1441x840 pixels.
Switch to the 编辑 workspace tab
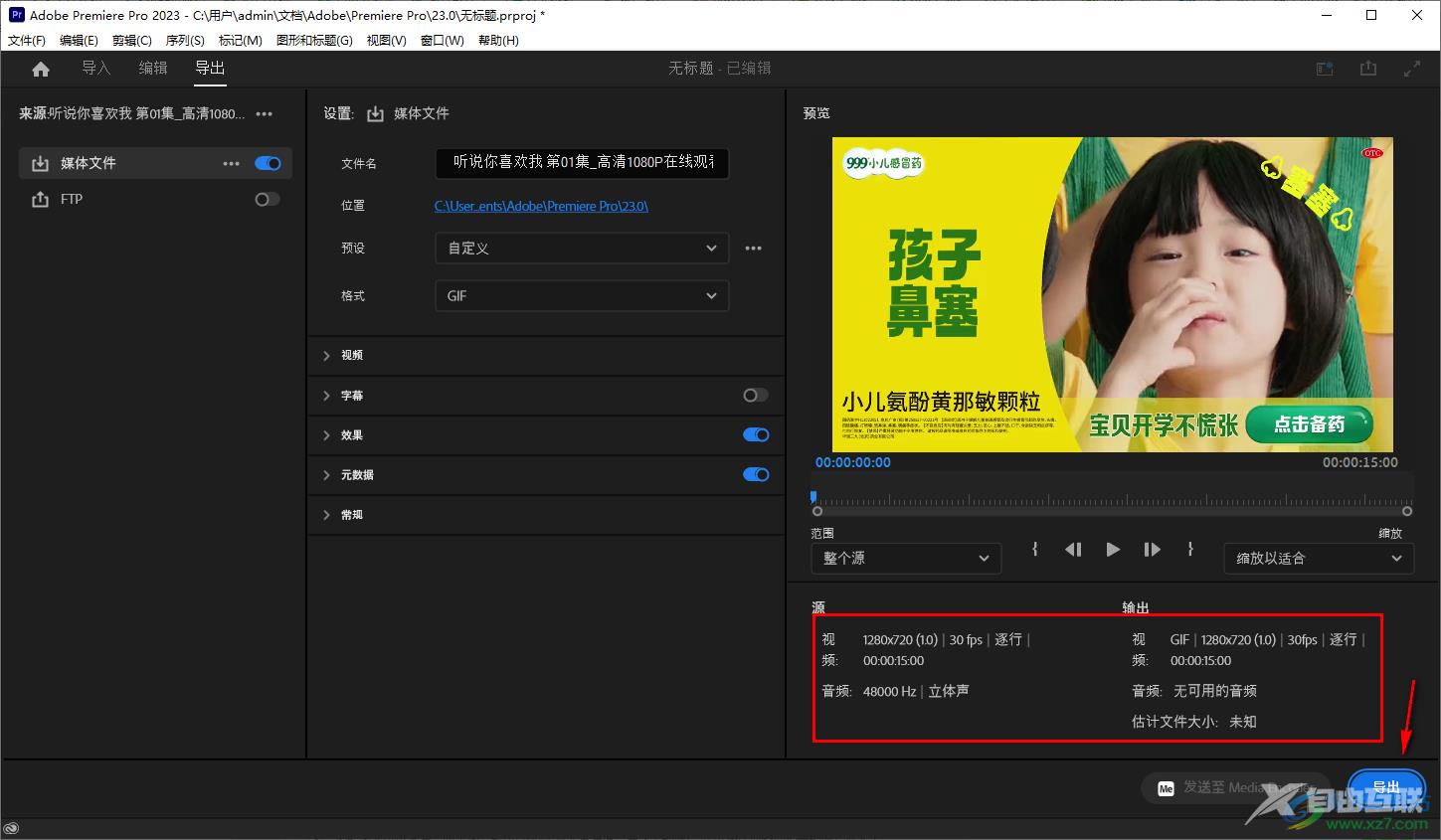coord(153,68)
